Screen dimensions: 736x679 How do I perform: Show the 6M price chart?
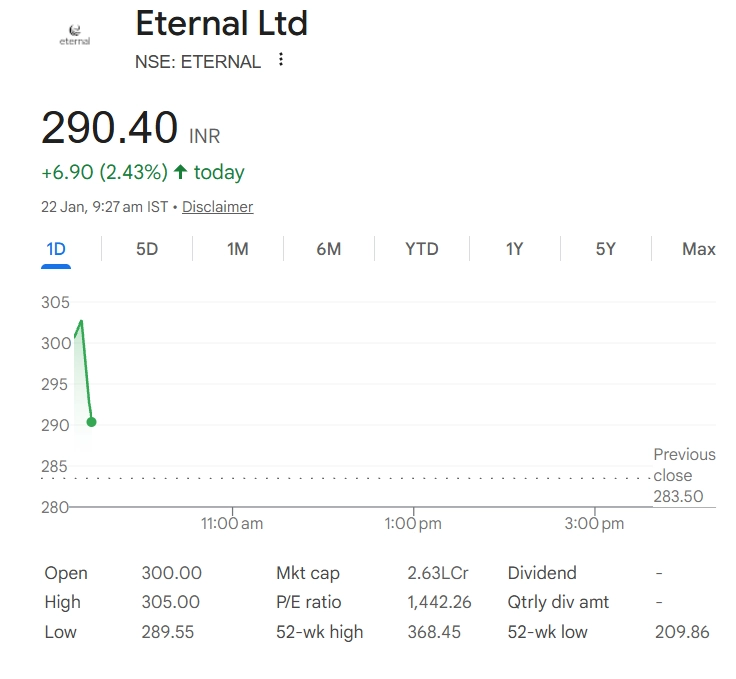point(329,249)
